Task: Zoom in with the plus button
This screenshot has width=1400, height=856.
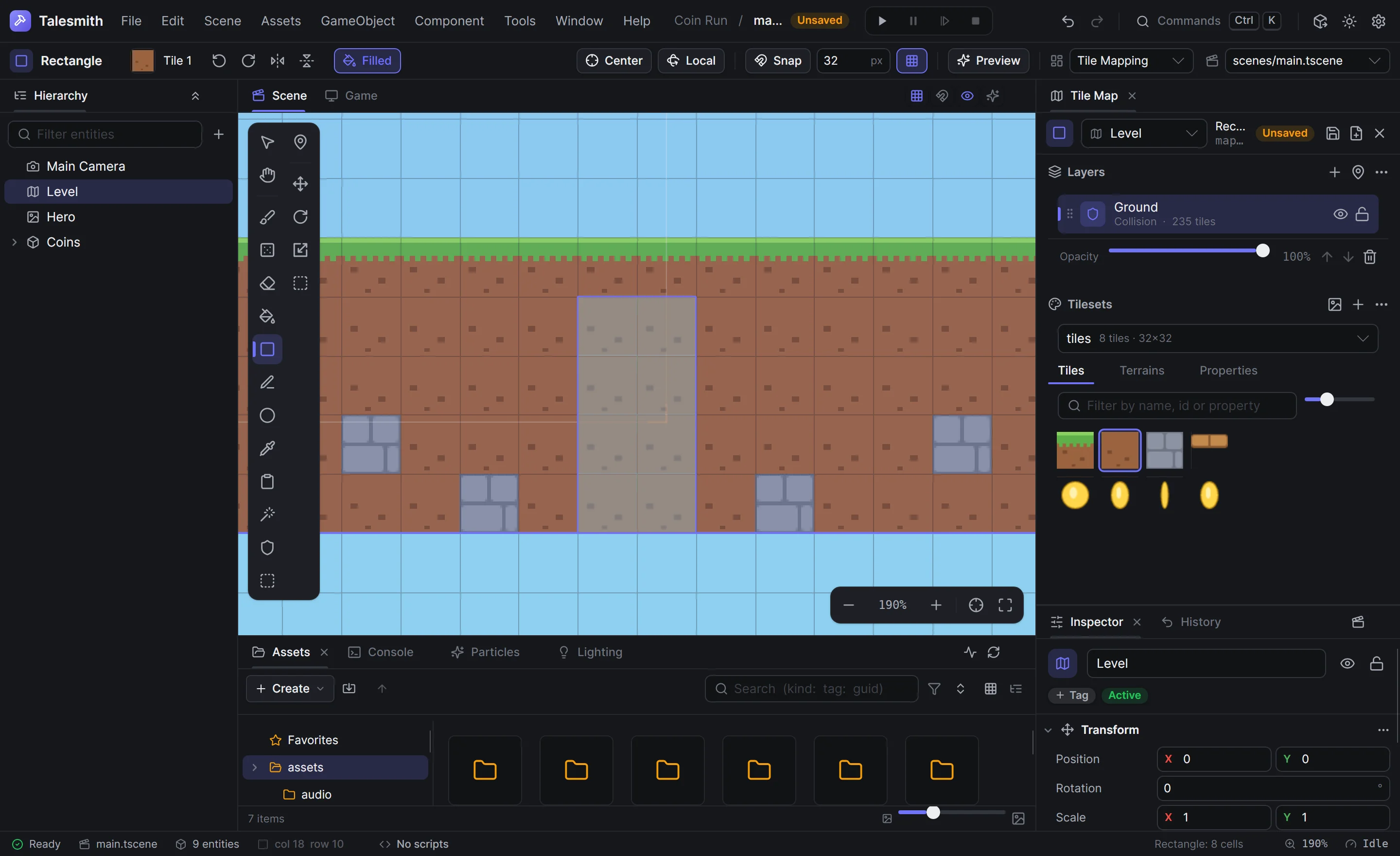Action: pyautogui.click(x=936, y=605)
